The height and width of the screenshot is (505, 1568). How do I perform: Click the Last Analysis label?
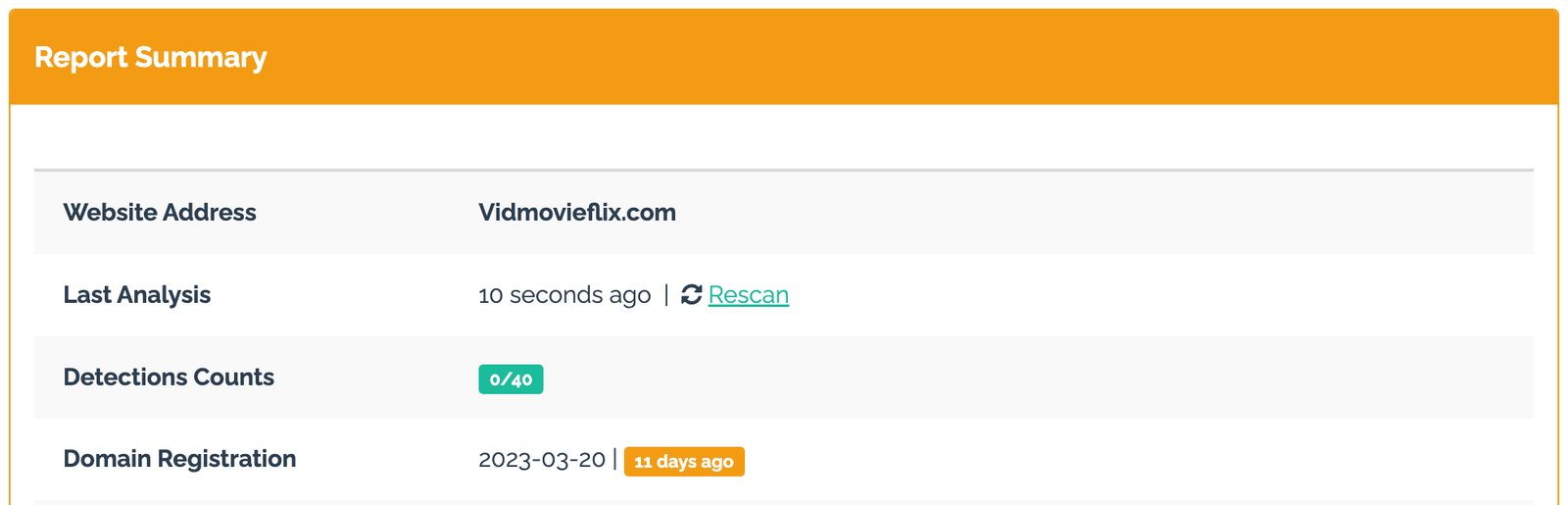coord(137,295)
